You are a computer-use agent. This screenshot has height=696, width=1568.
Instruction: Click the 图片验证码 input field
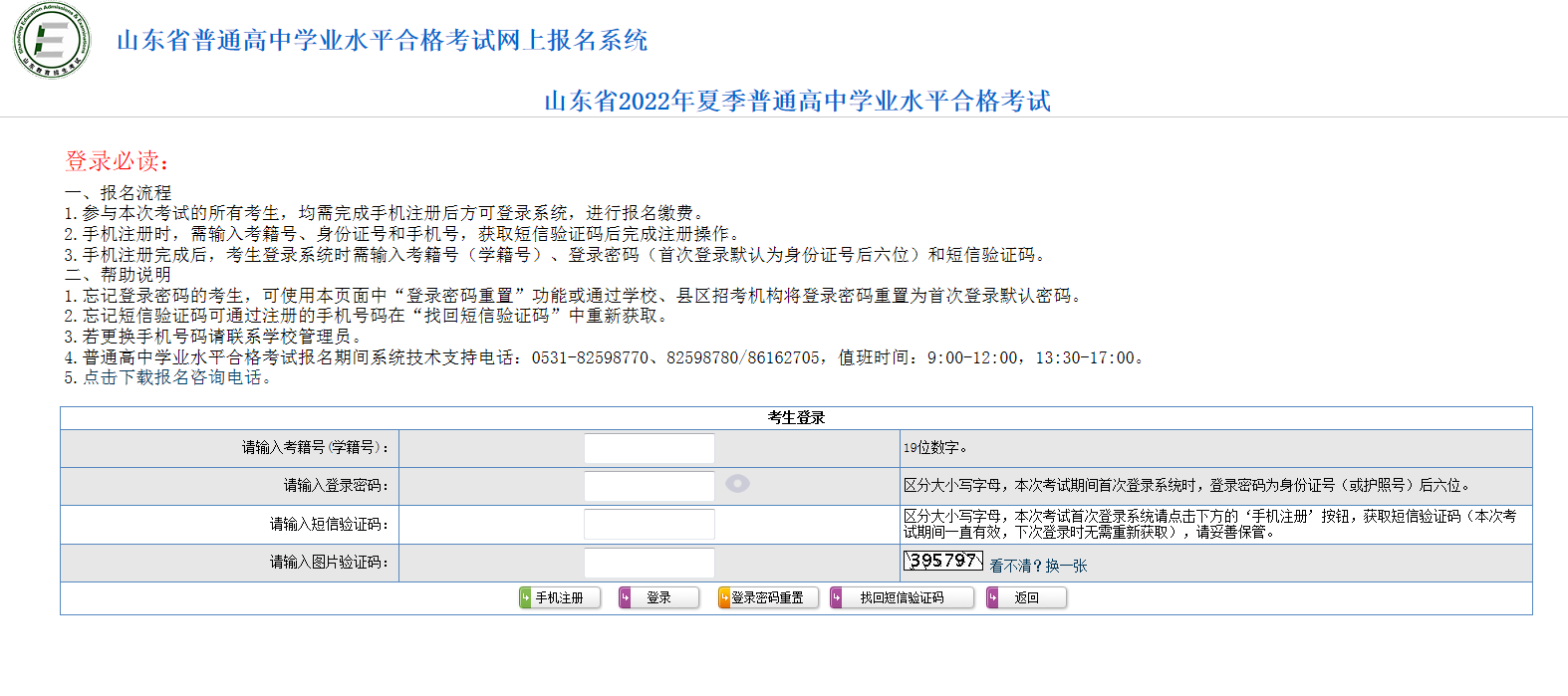(x=649, y=563)
